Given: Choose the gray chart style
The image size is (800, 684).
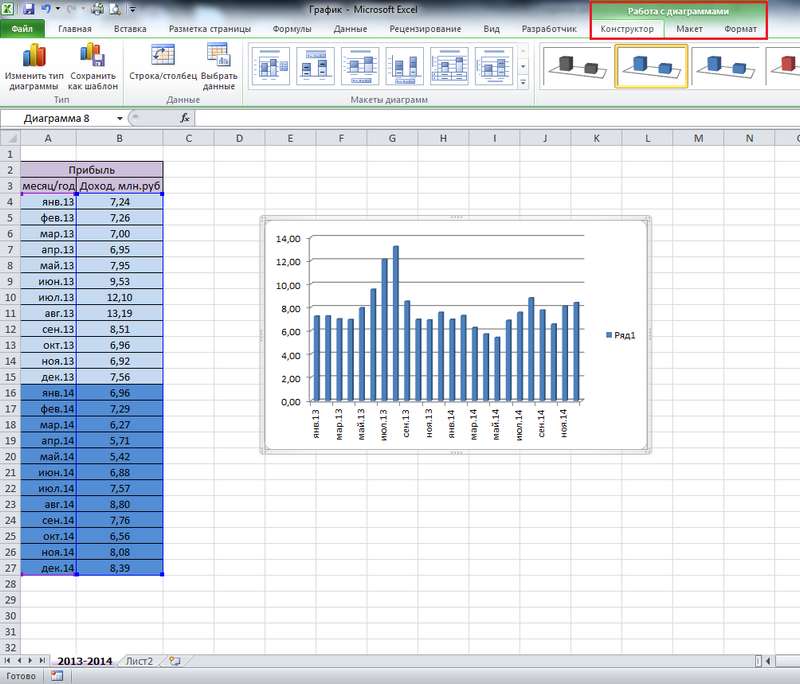Looking at the screenshot, I should (x=577, y=67).
